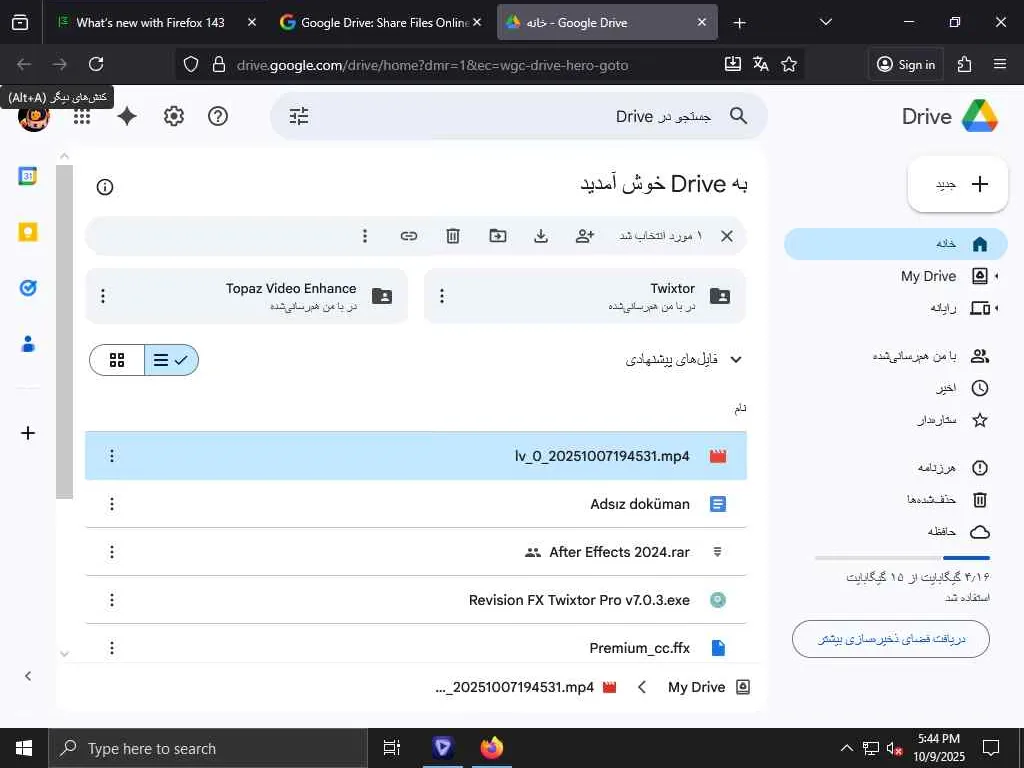
Task: Show hidden system tray icons chevron
Action: pyautogui.click(x=846, y=748)
